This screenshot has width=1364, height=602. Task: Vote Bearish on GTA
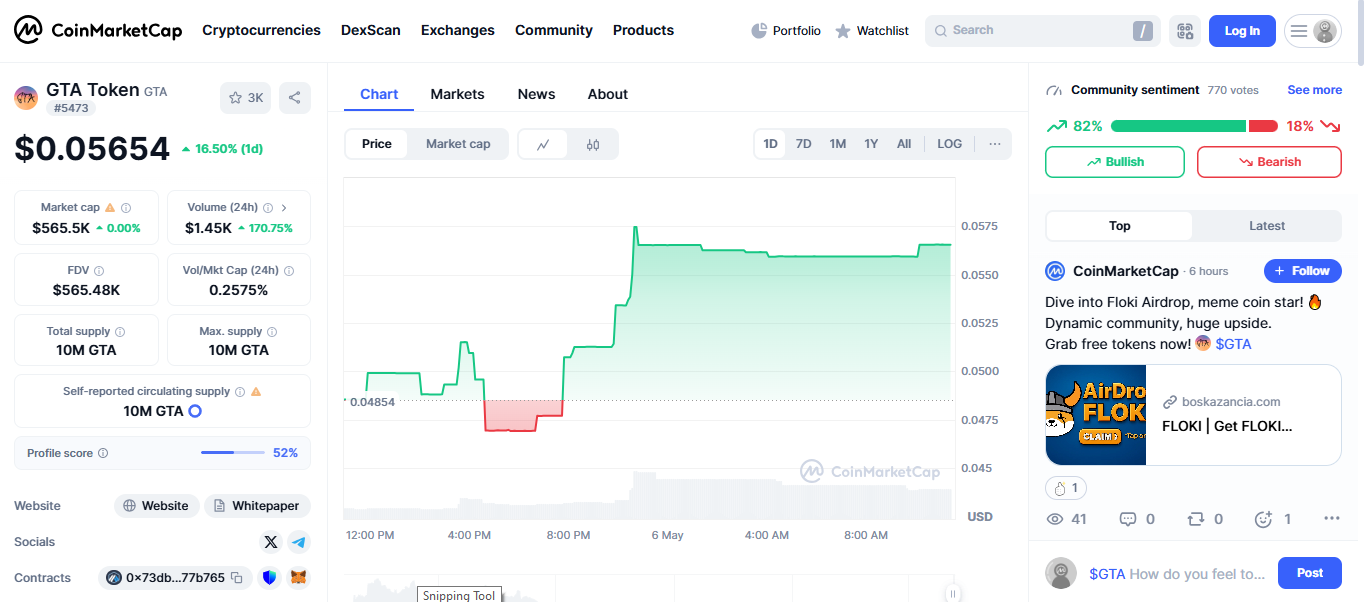tap(1269, 162)
